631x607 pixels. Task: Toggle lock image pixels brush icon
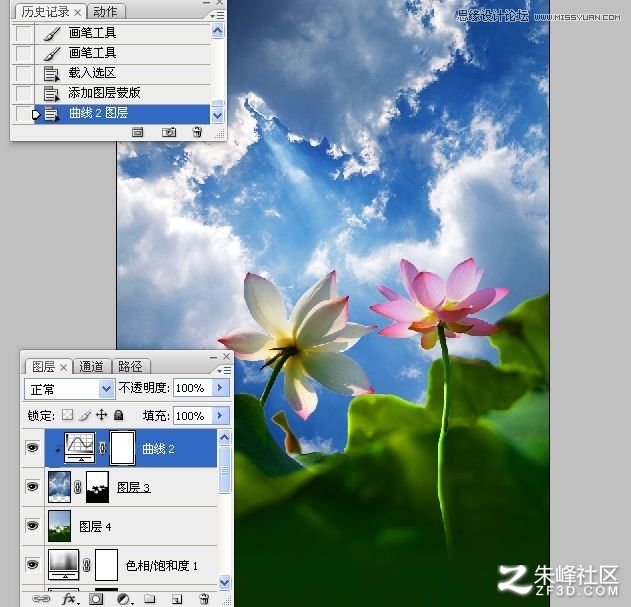click(85, 415)
